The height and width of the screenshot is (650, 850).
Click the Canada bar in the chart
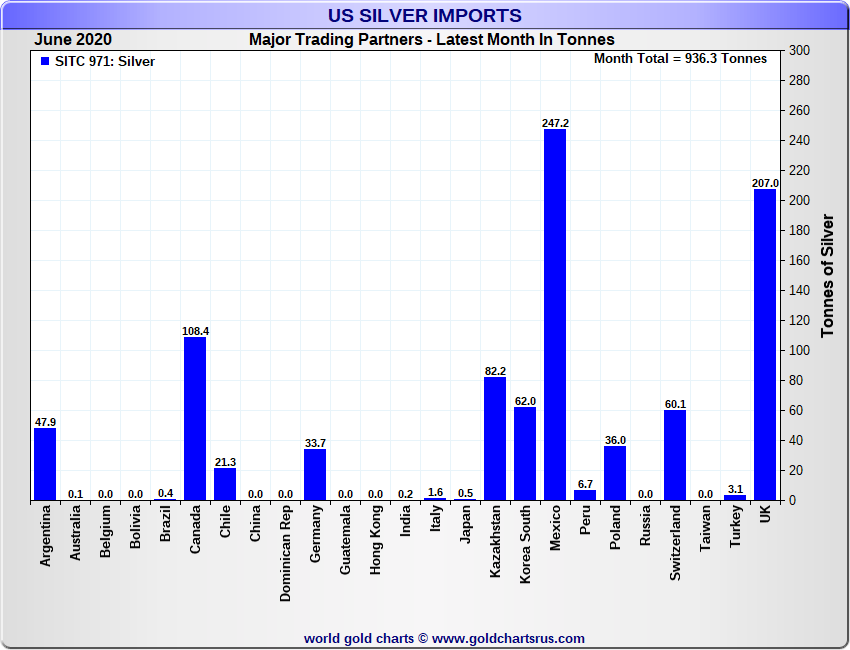195,419
